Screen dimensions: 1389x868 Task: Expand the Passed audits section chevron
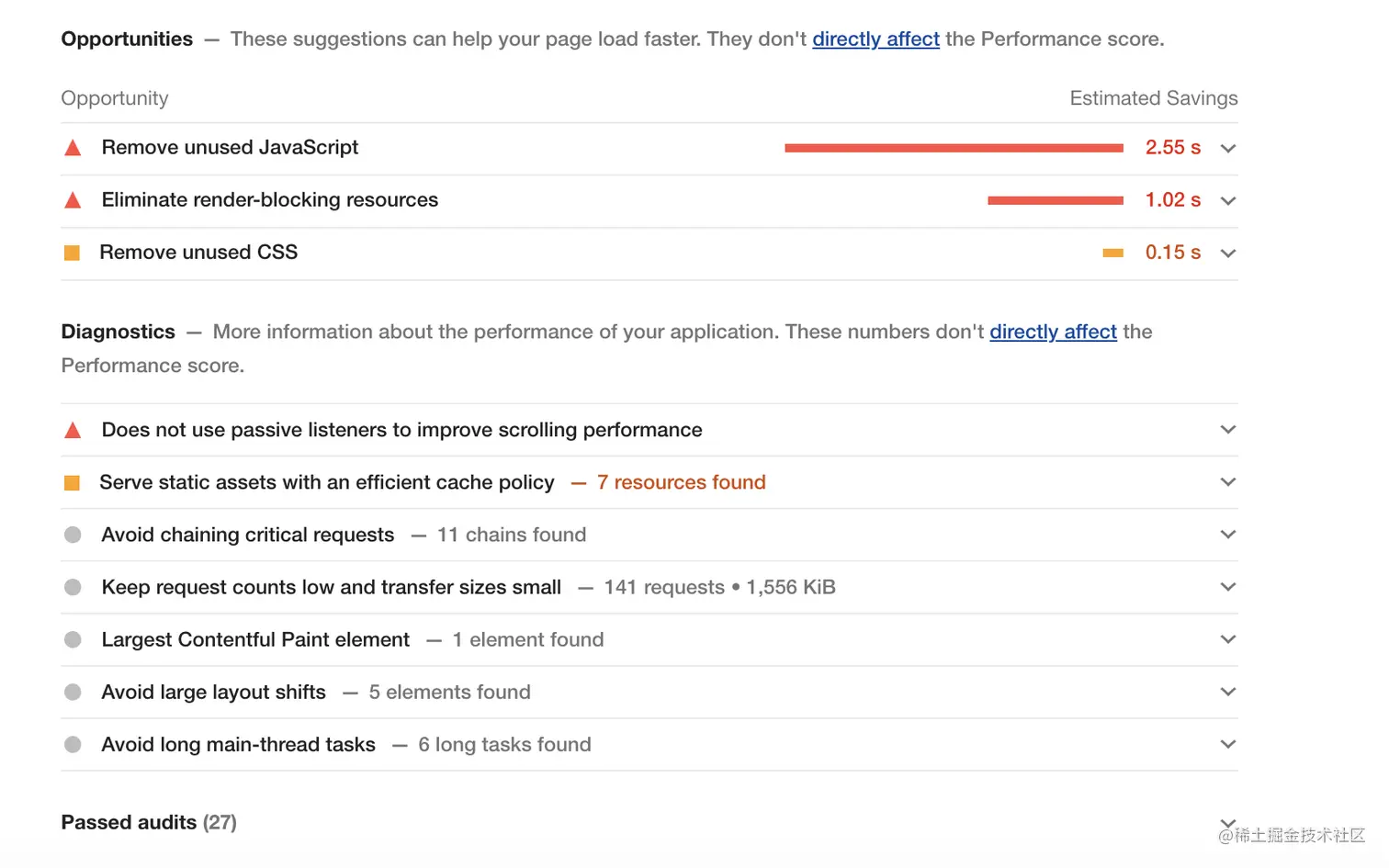[1228, 822]
